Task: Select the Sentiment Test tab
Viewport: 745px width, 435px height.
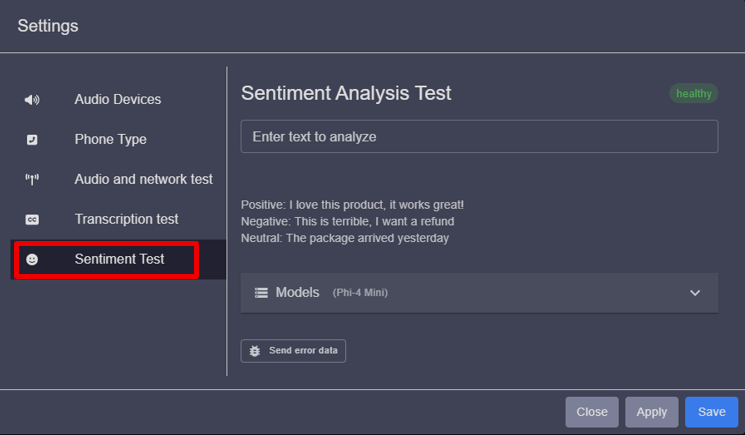Action: [119, 259]
